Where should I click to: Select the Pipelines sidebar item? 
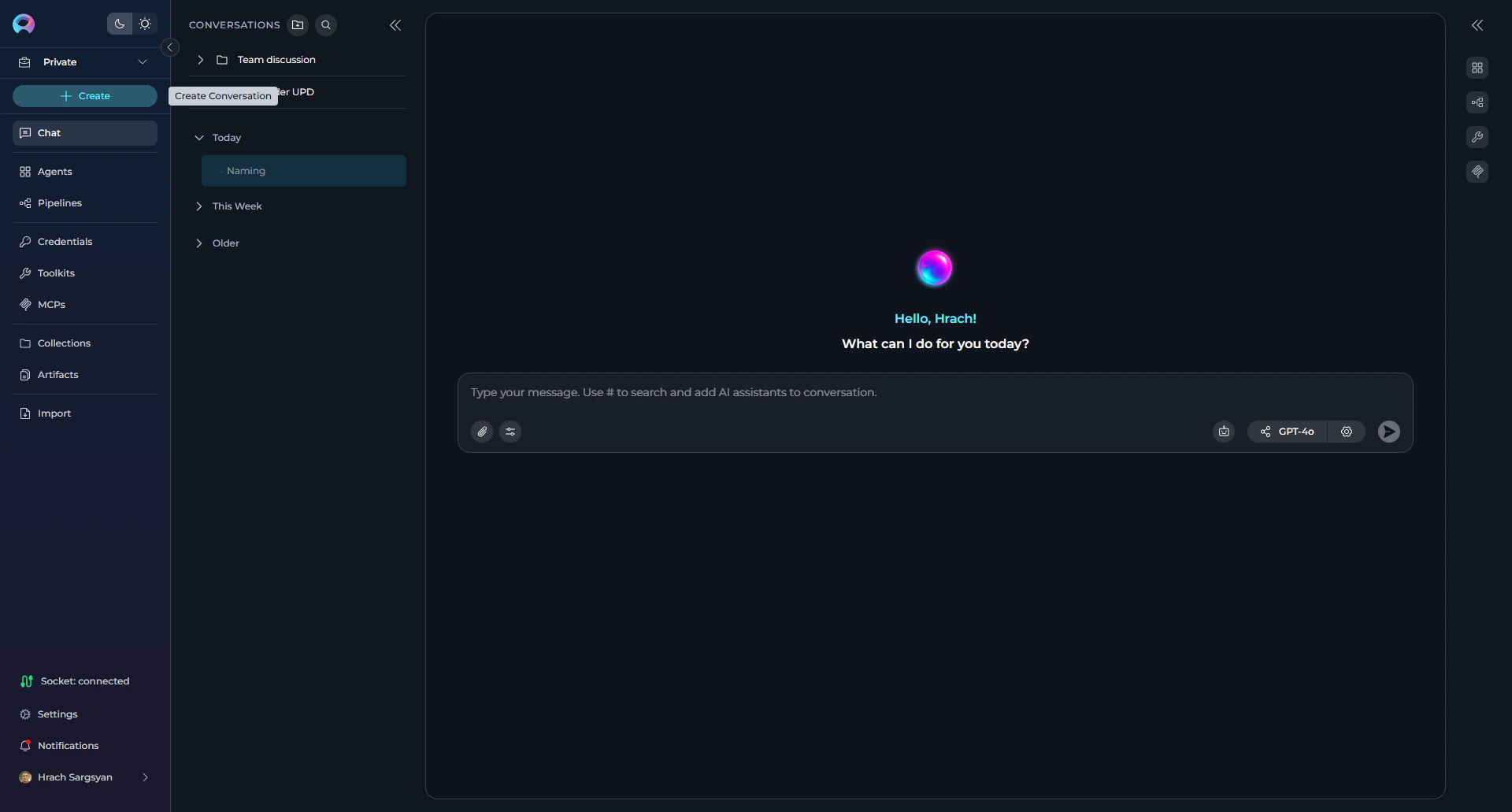point(58,203)
